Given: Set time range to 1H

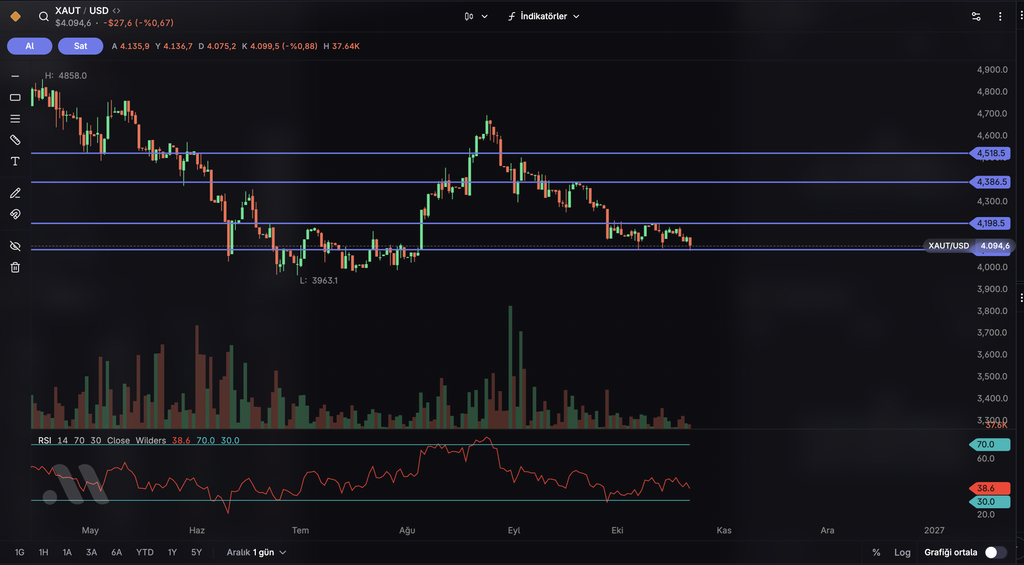Looking at the screenshot, I should 43,553.
